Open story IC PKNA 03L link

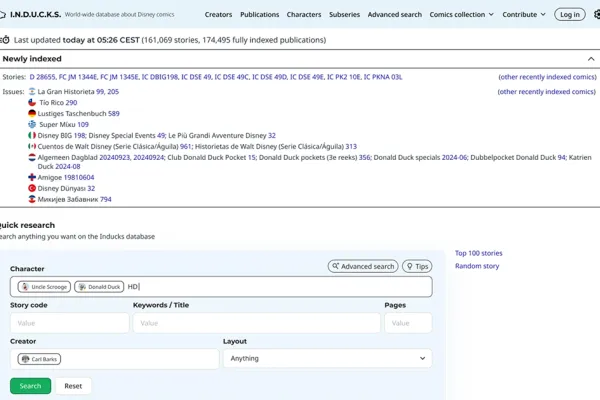[383, 77]
